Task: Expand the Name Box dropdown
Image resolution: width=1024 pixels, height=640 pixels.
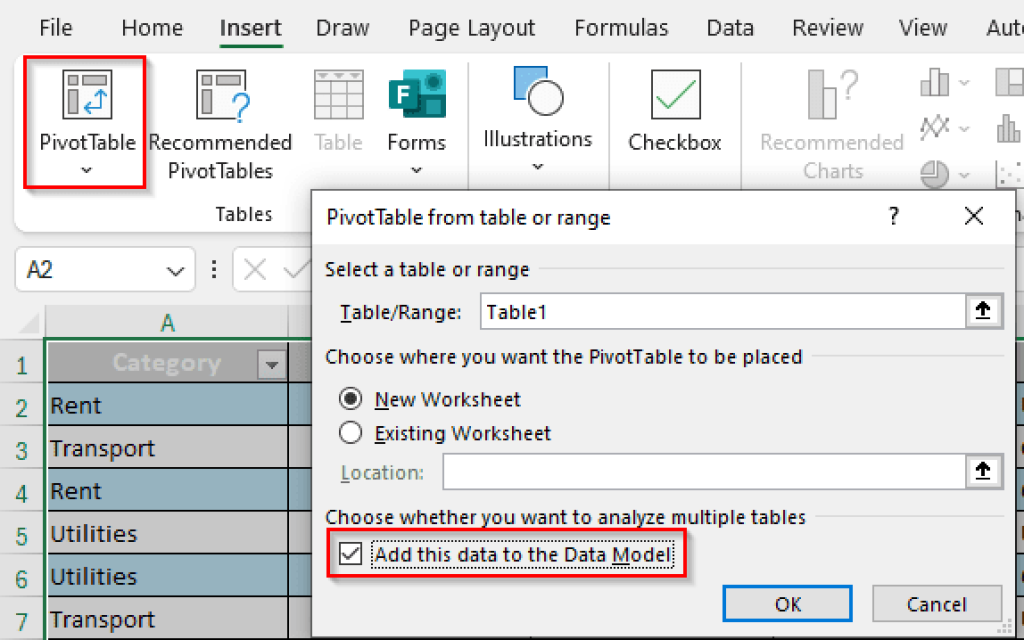Action: tap(176, 270)
